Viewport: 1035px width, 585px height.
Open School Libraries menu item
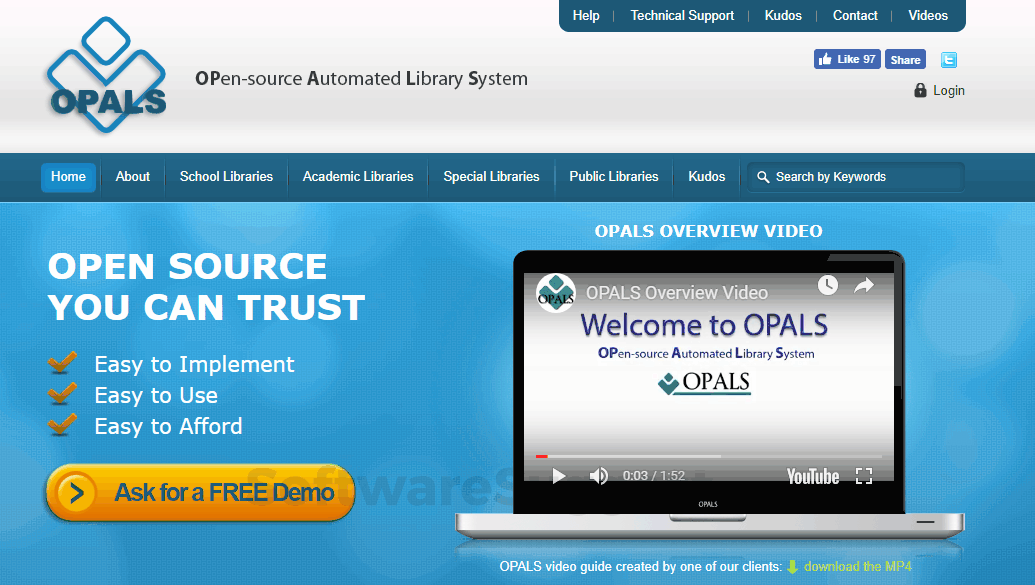pos(226,177)
